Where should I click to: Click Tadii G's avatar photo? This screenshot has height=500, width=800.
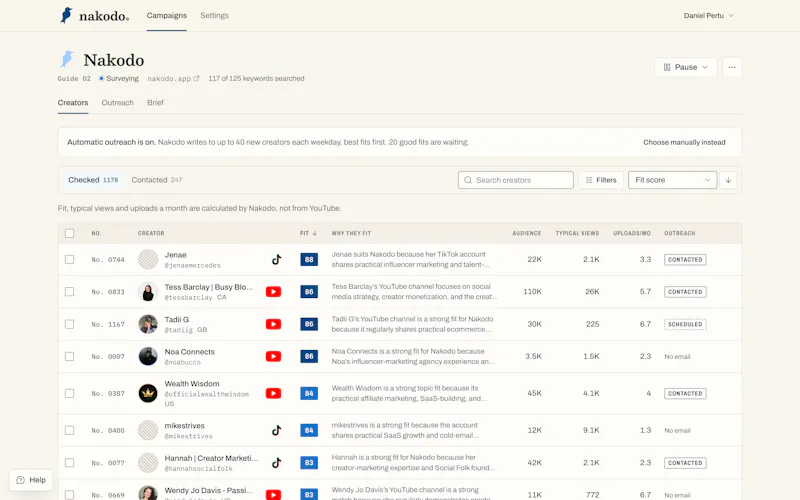pos(148,324)
